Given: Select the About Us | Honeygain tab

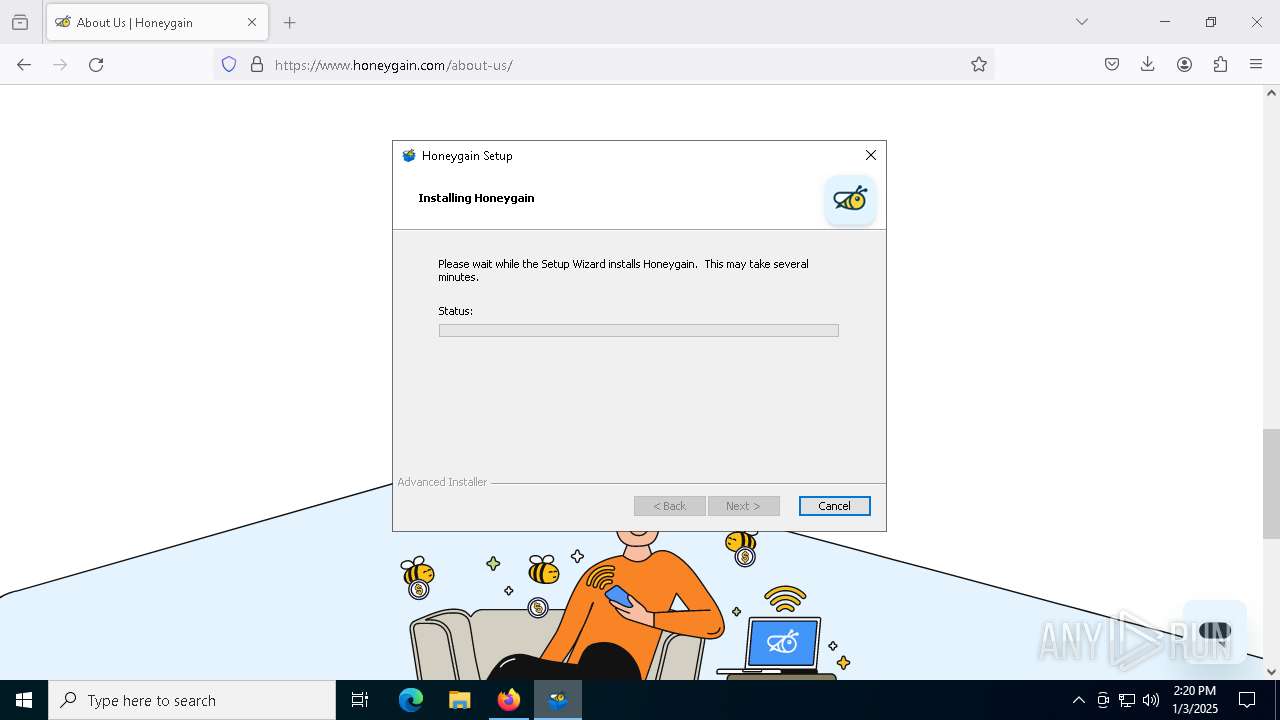Looking at the screenshot, I should (157, 22).
